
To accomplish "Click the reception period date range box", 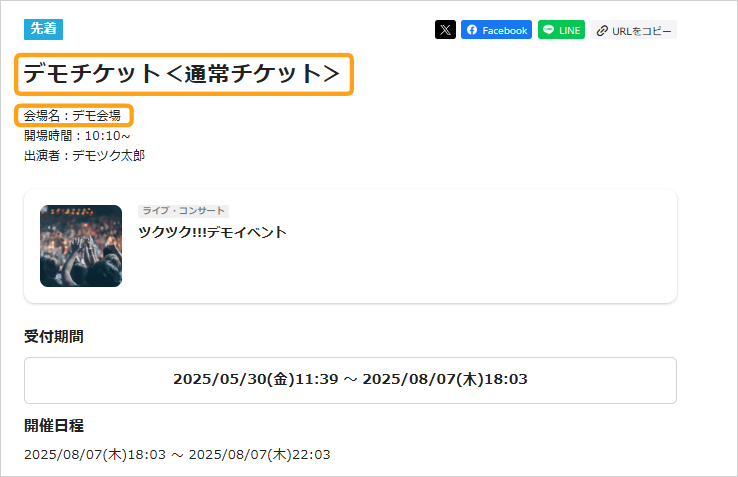I will click(350, 380).
